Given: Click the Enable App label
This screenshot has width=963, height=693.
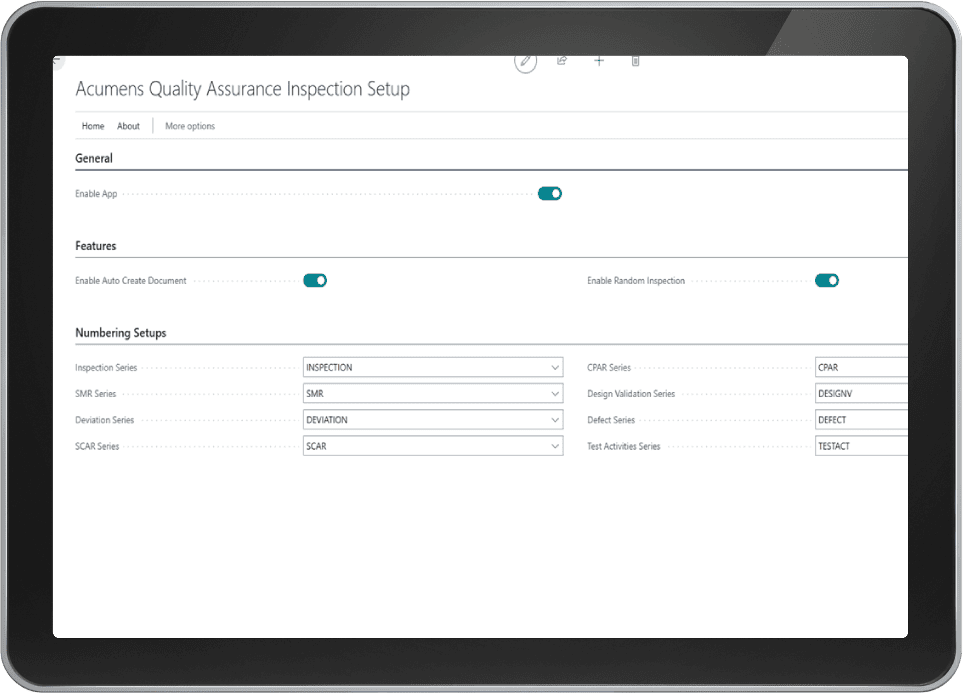Looking at the screenshot, I should click(x=96, y=194).
